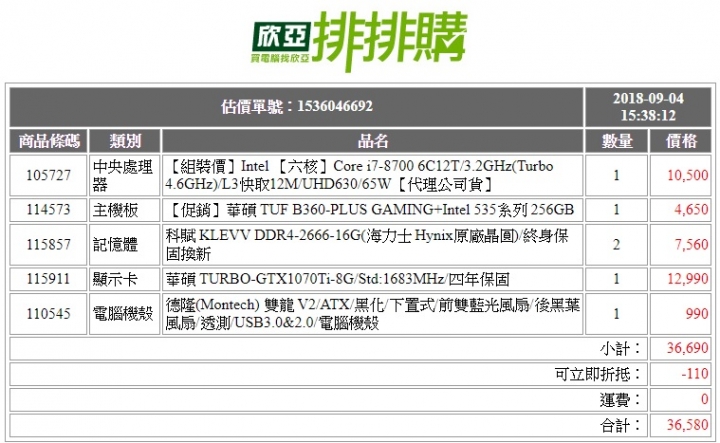The image size is (720, 443).
Task: Select the quote number 1536046692 header
Action: click(x=297, y=107)
